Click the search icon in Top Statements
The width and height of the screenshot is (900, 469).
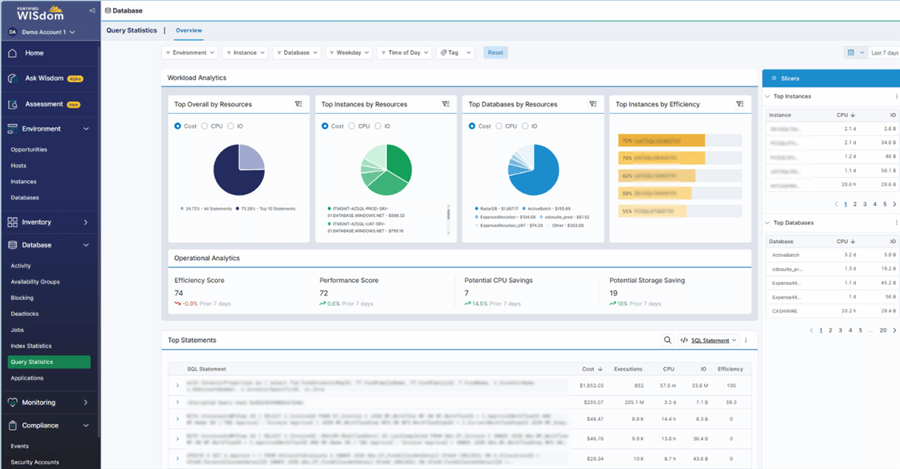[668, 341]
